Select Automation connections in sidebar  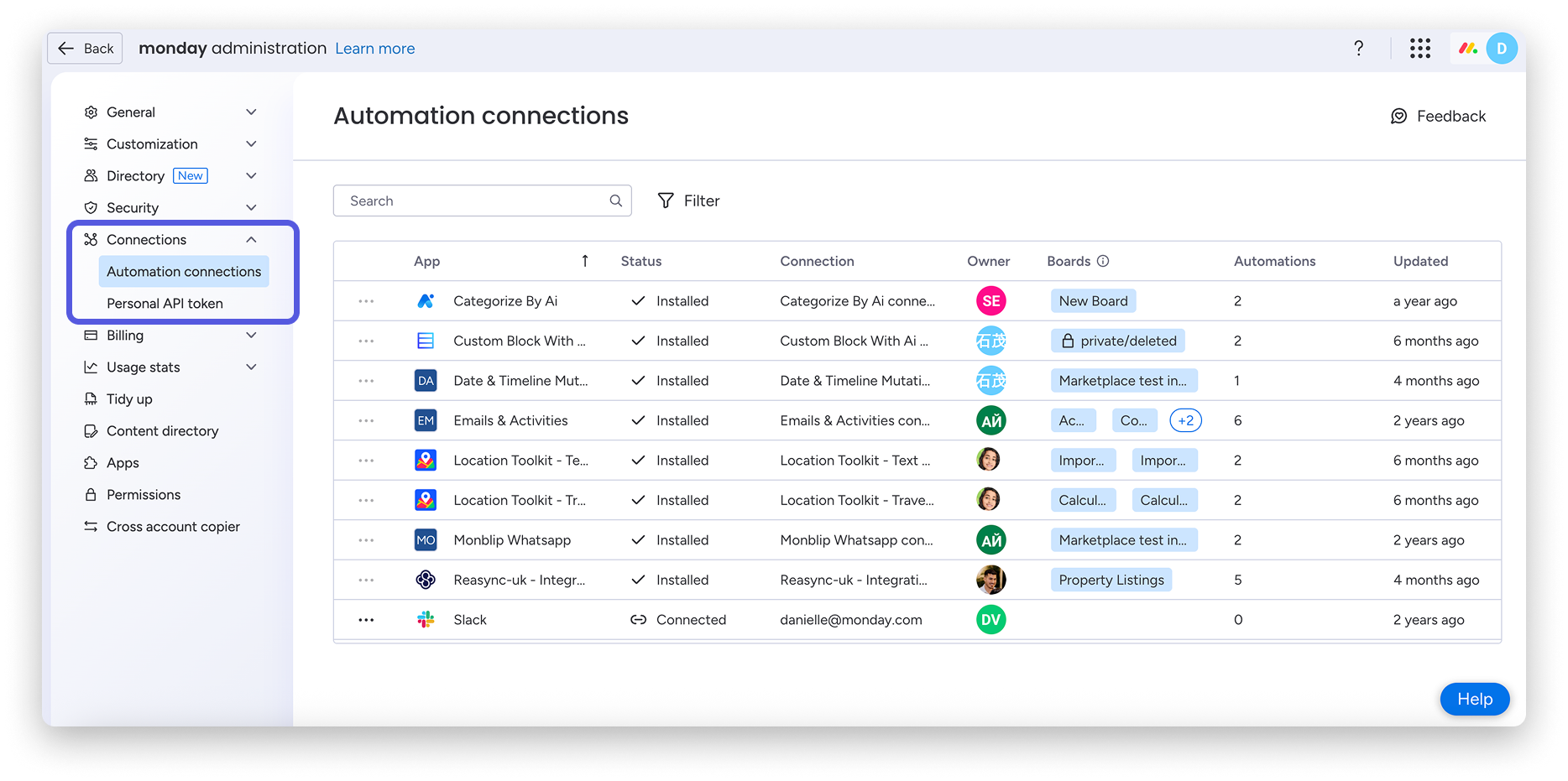point(184,272)
